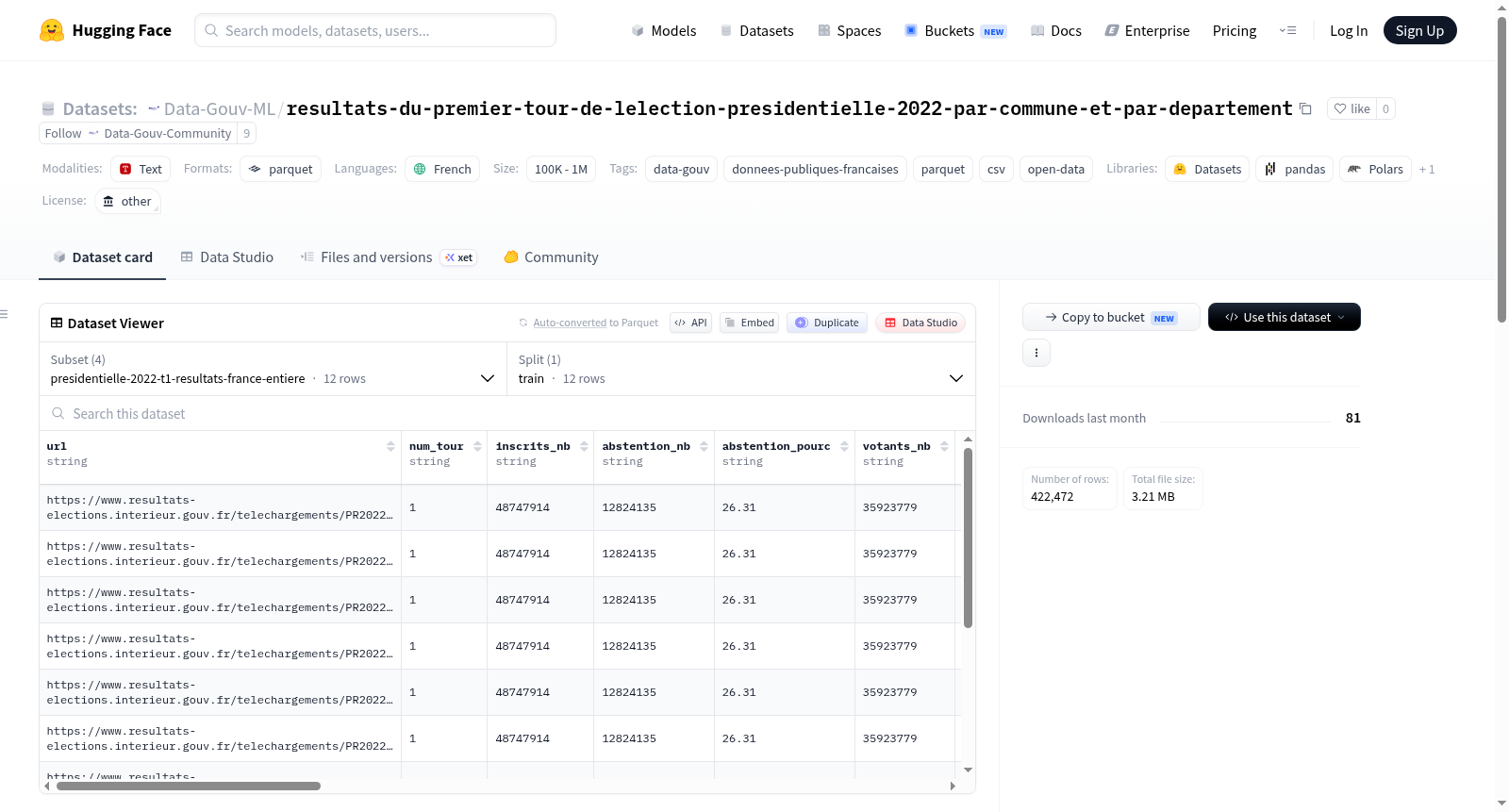The image size is (1509, 812).
Task: Sort the abstention_nb column
Action: (704, 446)
